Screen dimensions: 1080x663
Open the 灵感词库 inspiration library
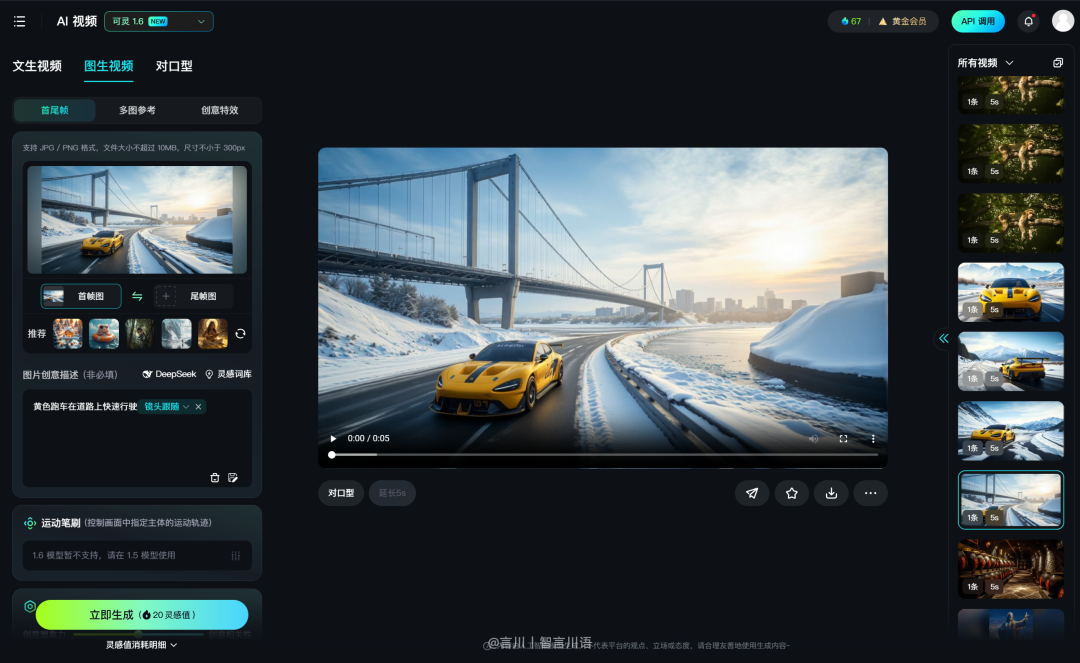(x=232, y=374)
